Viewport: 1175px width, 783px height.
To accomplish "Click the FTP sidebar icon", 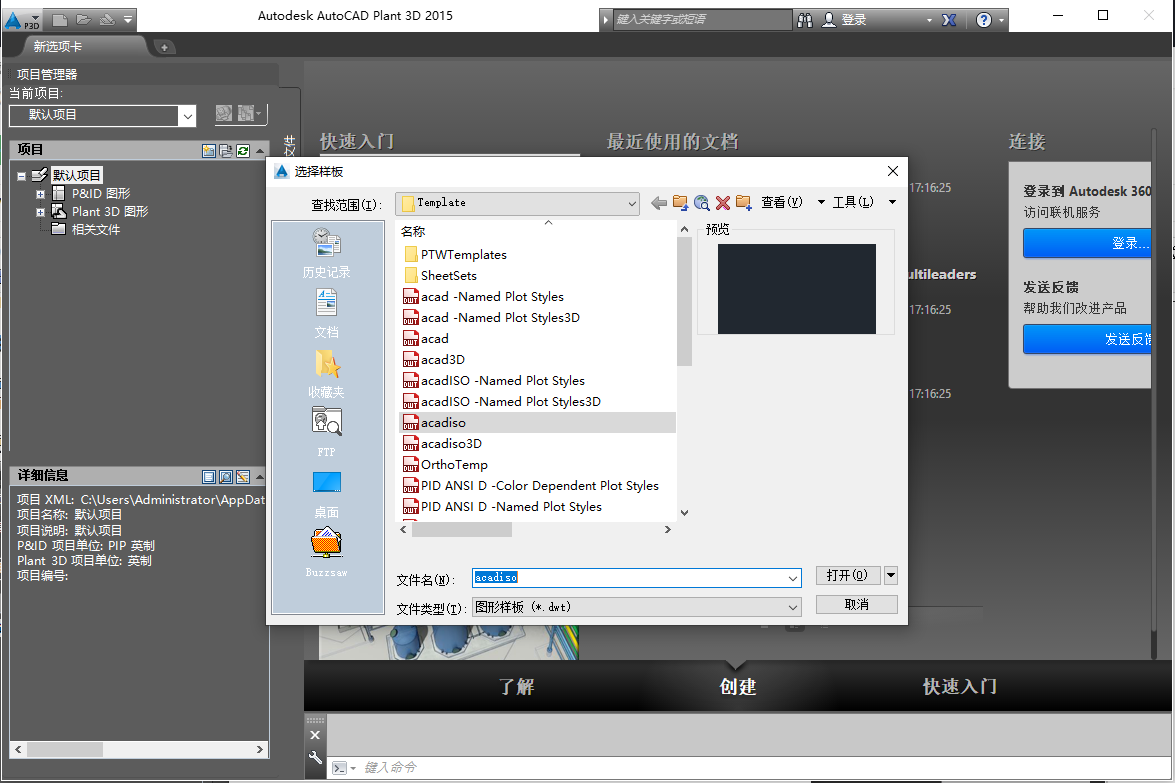I will tap(325, 428).
